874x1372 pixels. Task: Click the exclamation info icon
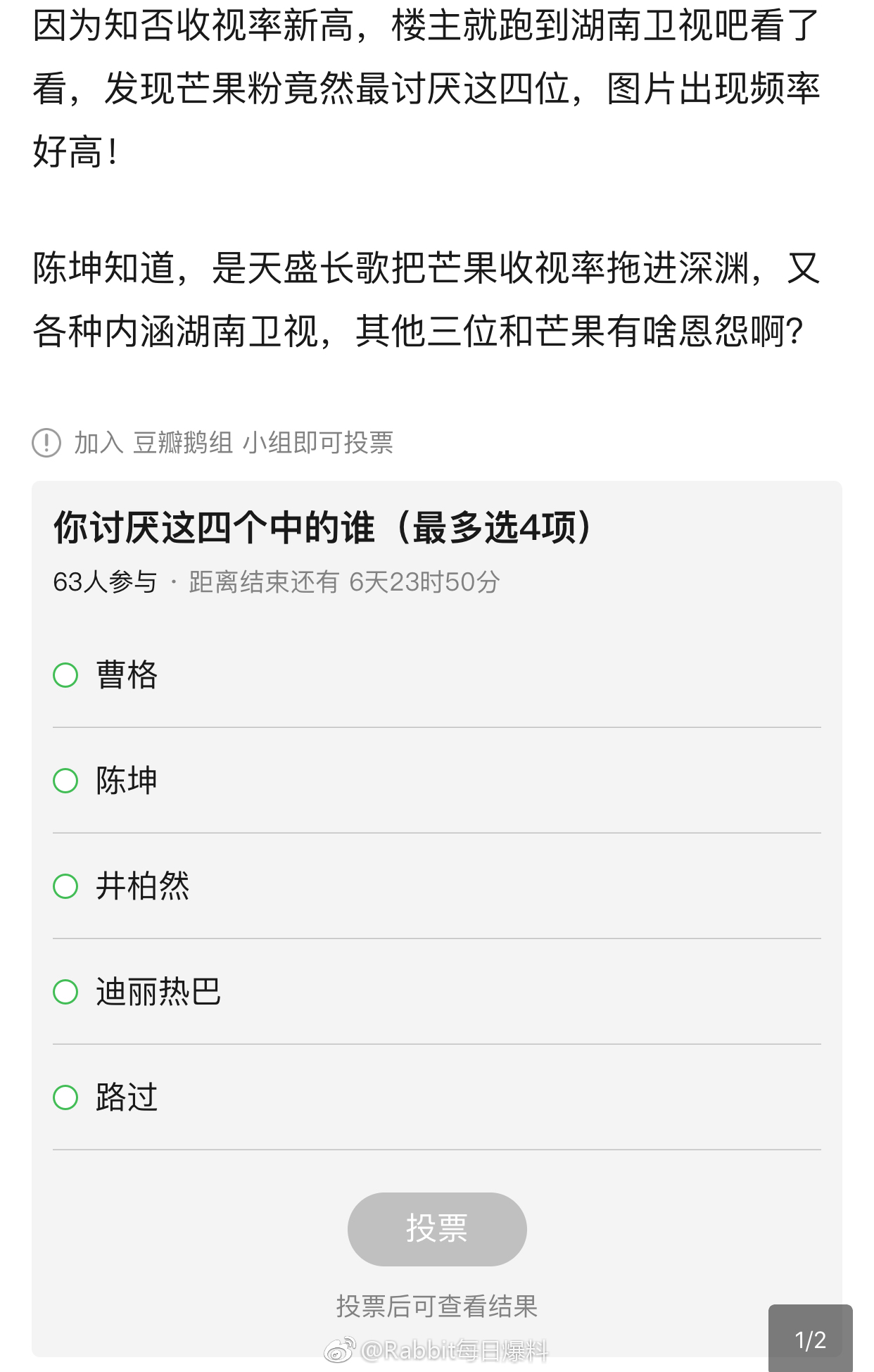point(46,443)
